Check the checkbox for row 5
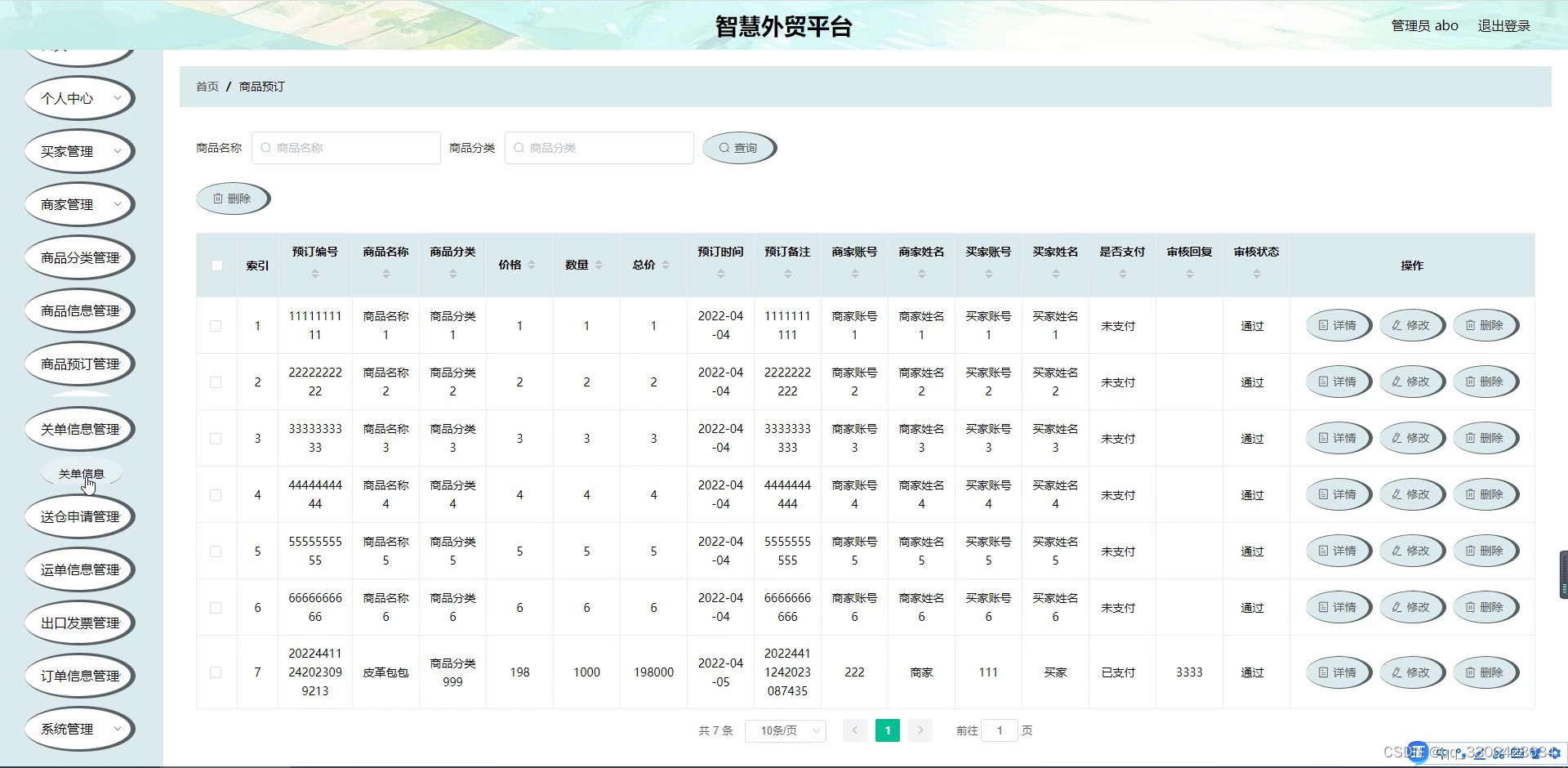 click(x=216, y=551)
